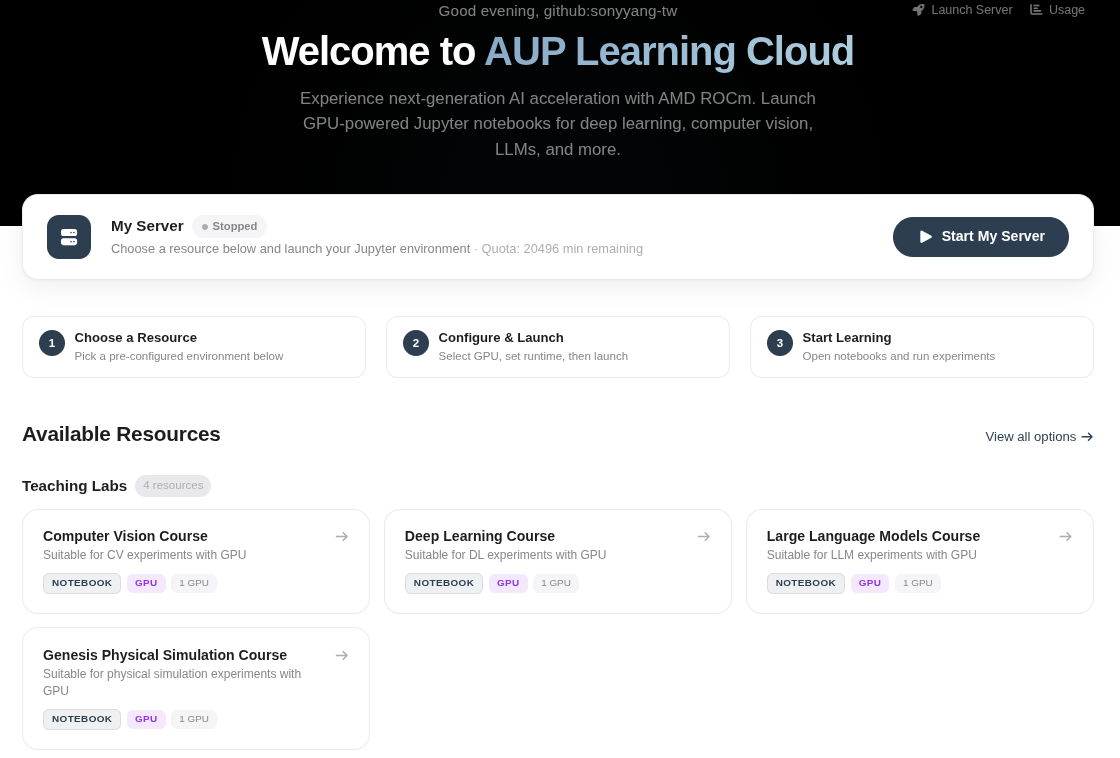This screenshot has width=1120, height=758.
Task: Click 'Start Learning' step title
Action: click(x=846, y=338)
